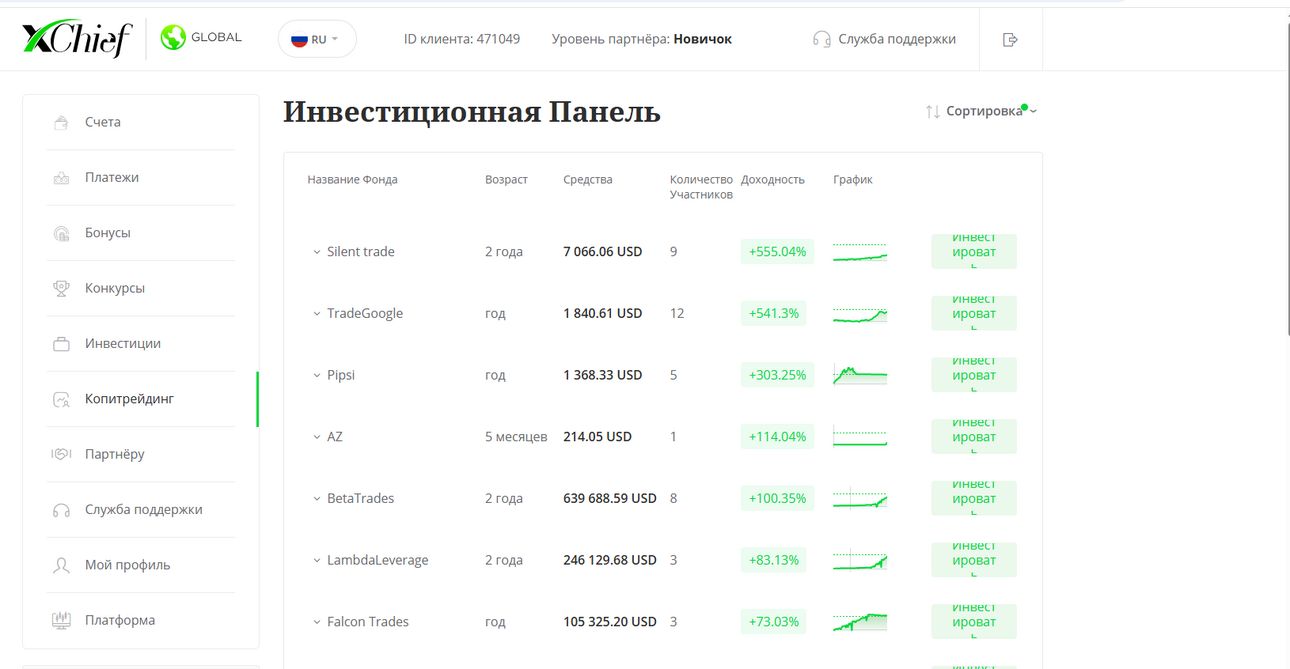Open the RU language dropdown
1290x669 pixels.
(x=317, y=39)
